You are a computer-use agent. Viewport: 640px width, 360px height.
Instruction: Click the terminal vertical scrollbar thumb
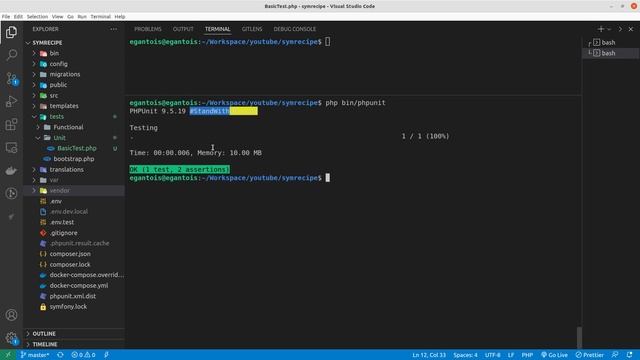579,337
